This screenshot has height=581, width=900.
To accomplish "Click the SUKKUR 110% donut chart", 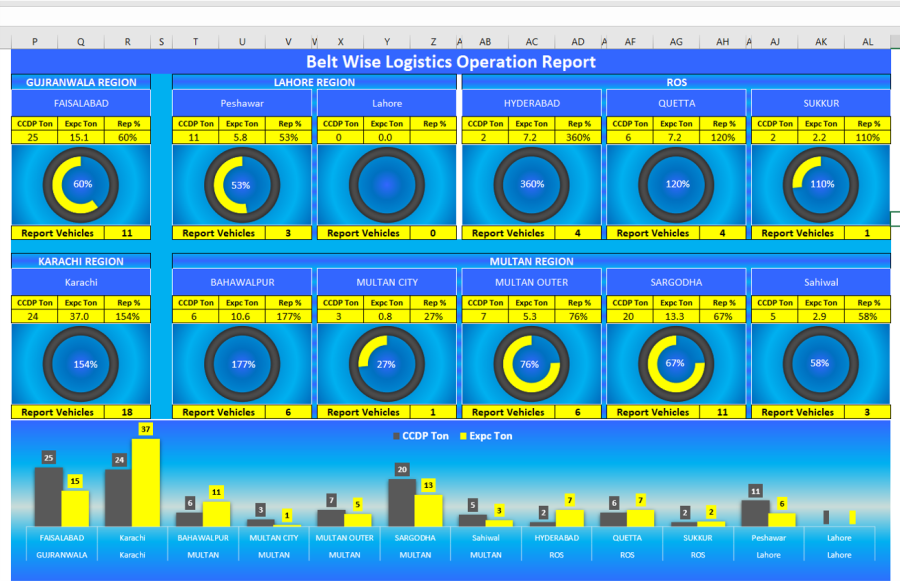I will click(x=821, y=185).
